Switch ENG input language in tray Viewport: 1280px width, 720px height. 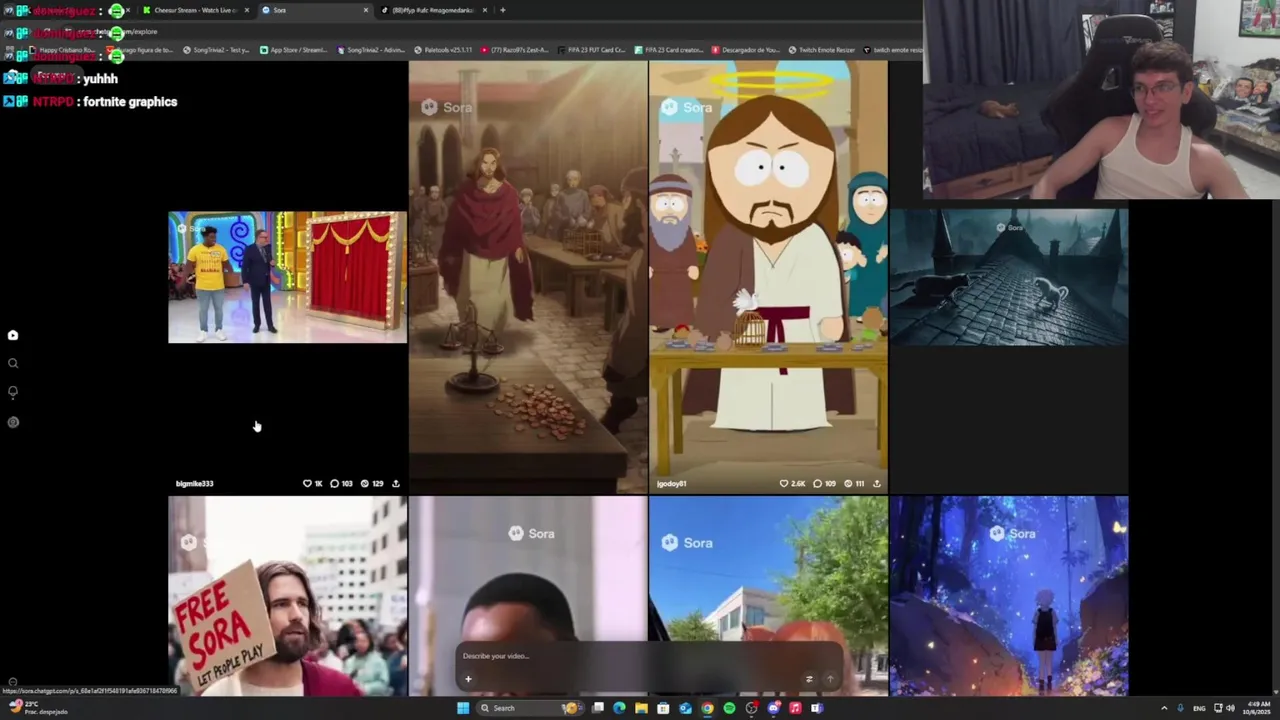click(x=1199, y=708)
